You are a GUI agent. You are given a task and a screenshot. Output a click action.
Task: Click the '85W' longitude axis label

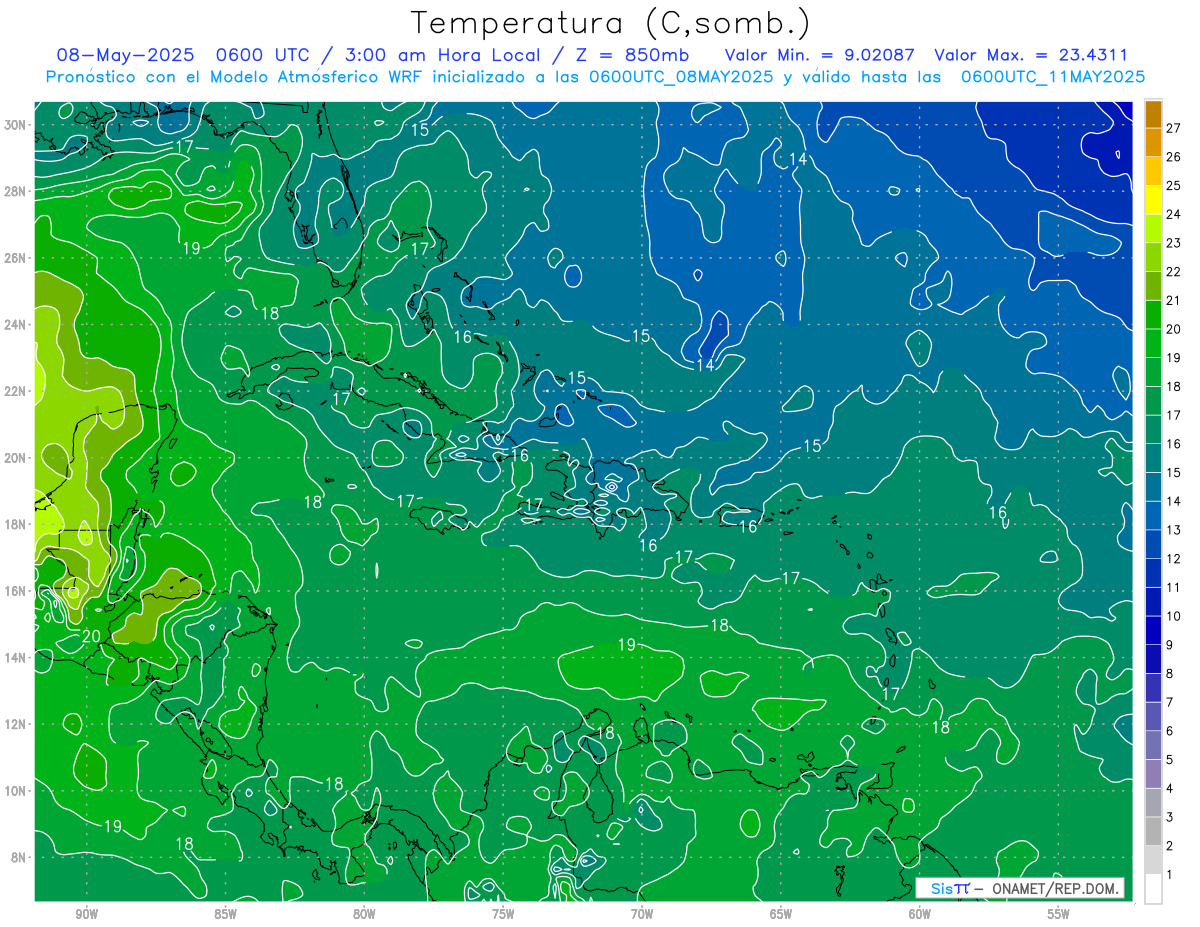click(225, 914)
